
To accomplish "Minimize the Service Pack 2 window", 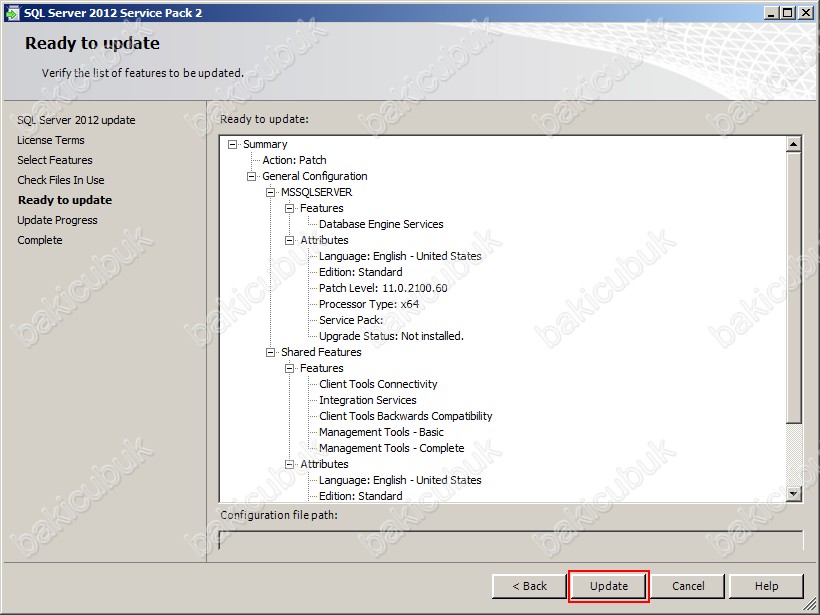I will (x=770, y=13).
